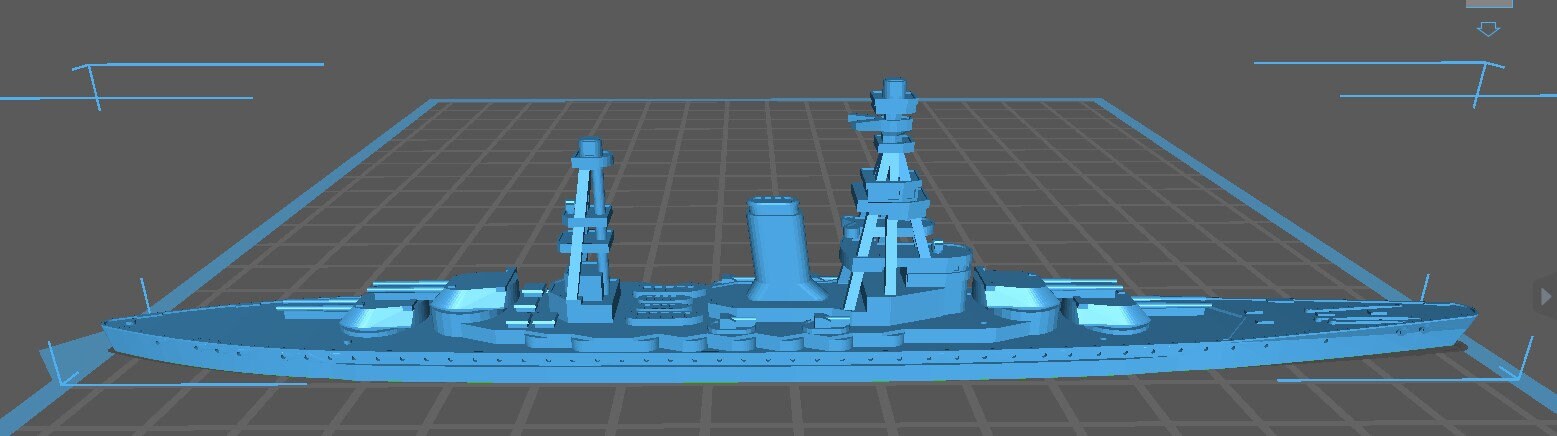This screenshot has width=1557, height=436.
Task: Click the gray rectangle button in top-right corner
Action: click(1488, 3)
